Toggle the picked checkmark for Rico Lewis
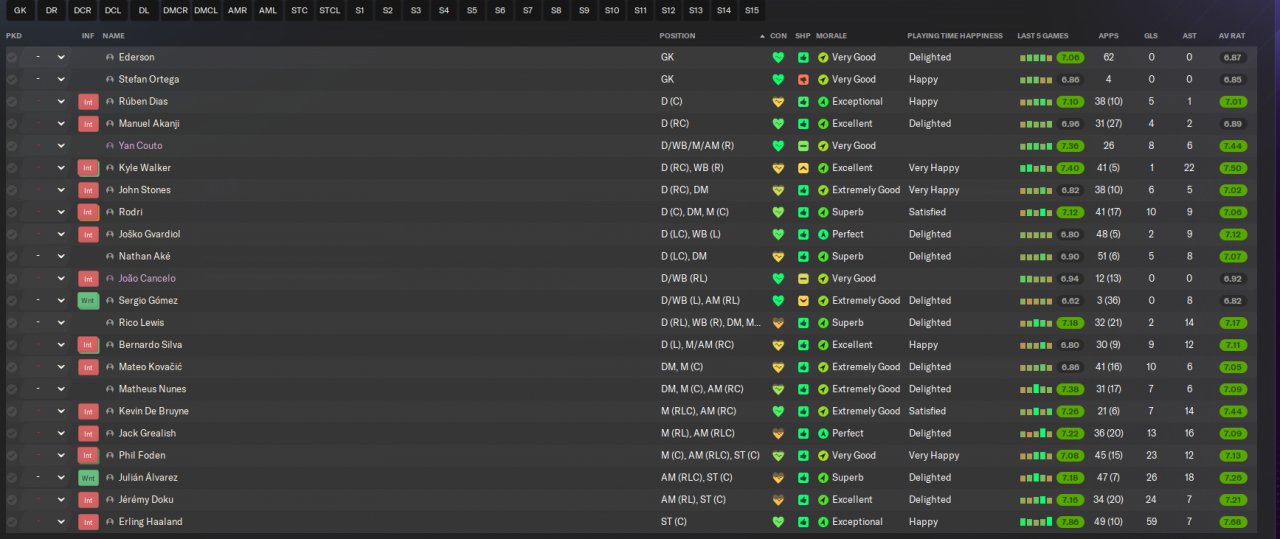The image size is (1280, 539). pos(12,323)
